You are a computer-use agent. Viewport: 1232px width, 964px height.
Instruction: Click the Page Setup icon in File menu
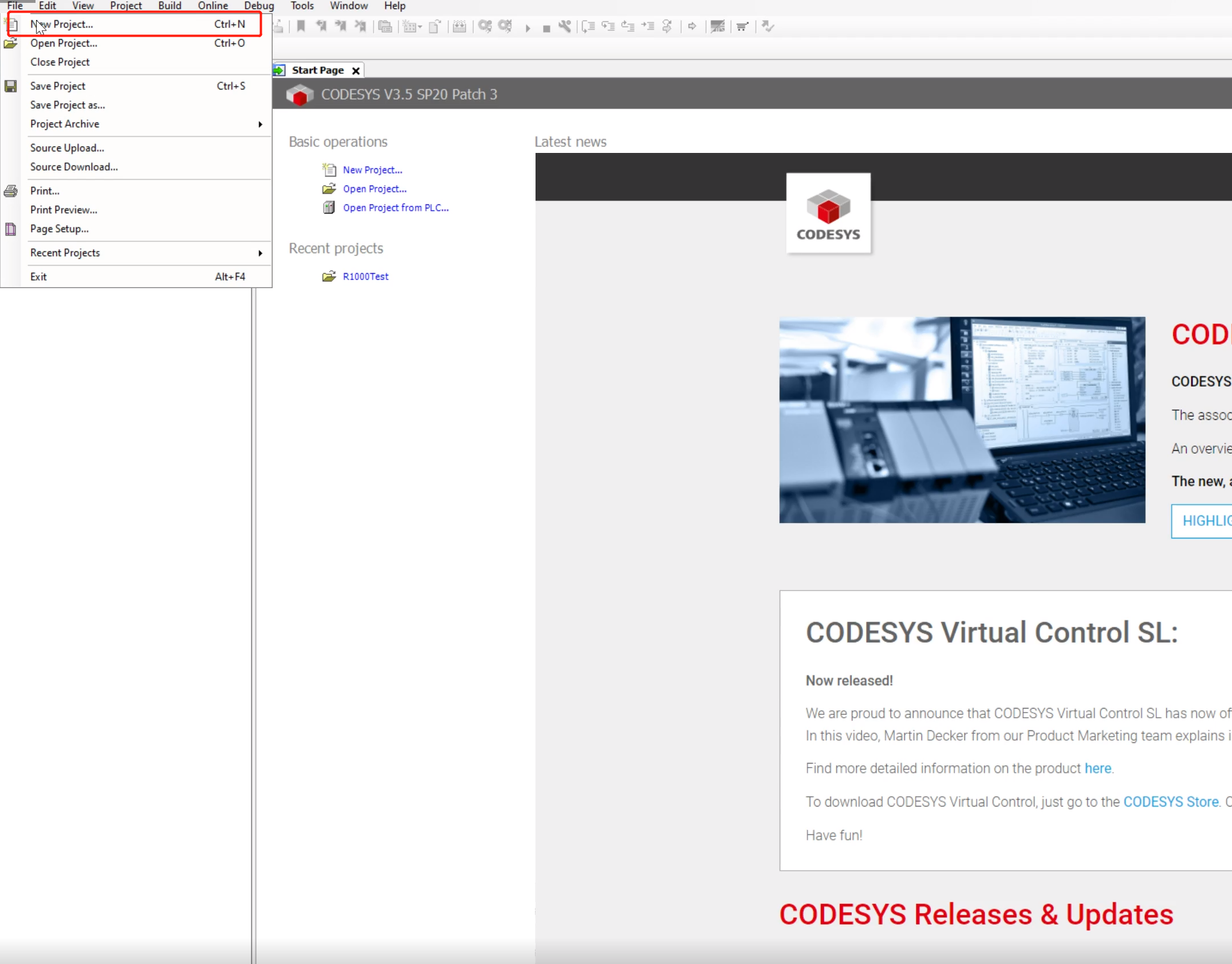(11, 229)
